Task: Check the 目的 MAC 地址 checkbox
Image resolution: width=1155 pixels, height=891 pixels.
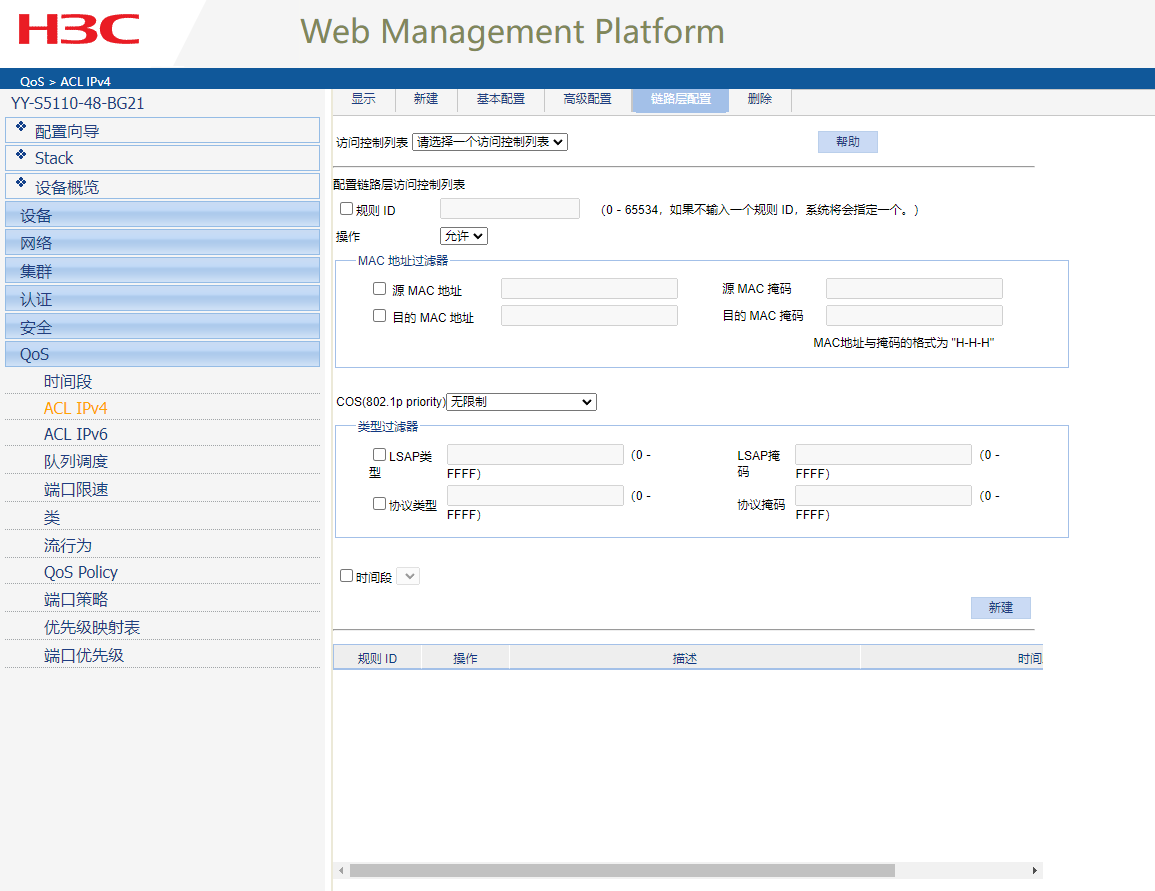Action: (379, 315)
